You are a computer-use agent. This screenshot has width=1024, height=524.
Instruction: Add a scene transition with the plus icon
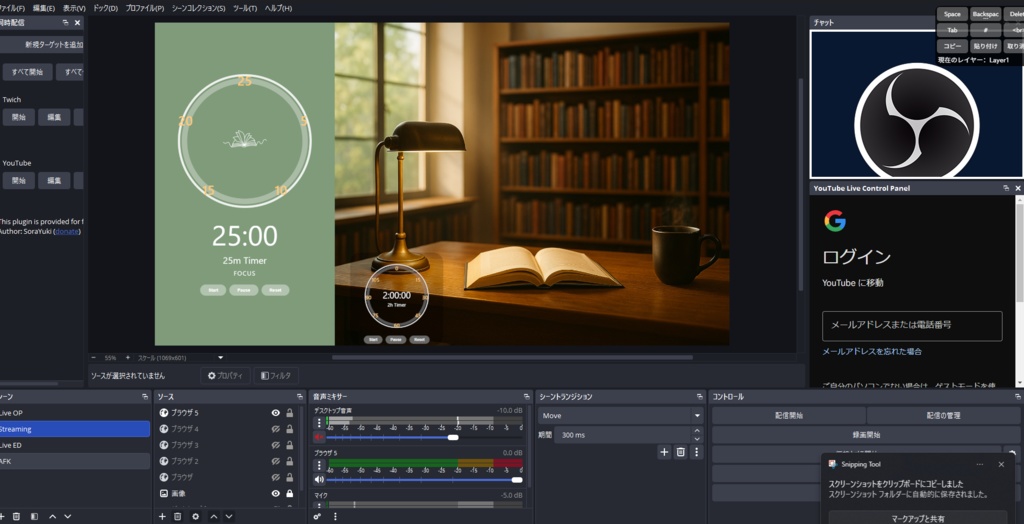pyautogui.click(x=664, y=451)
